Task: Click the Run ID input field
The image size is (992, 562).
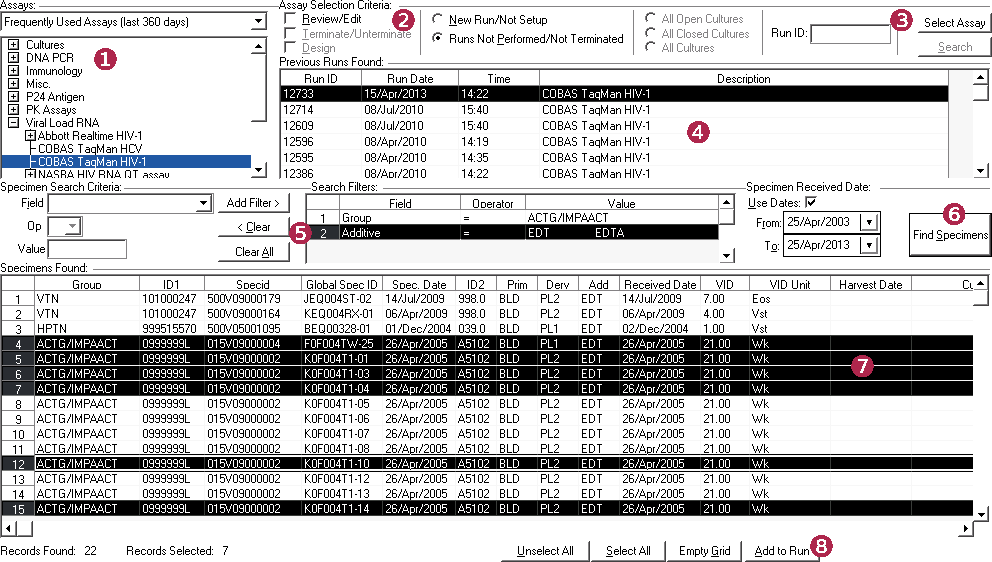Action: [x=850, y=34]
